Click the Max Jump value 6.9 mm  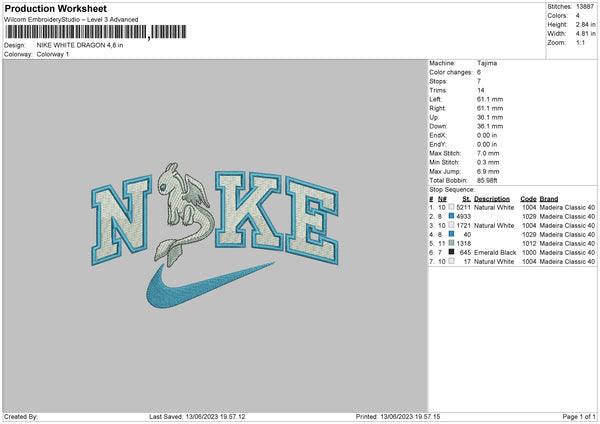(x=488, y=171)
